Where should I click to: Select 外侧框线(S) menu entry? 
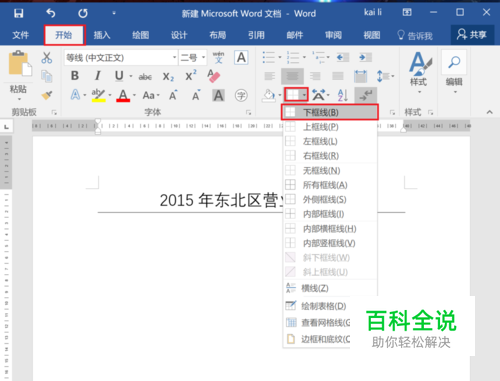[x=330, y=200]
